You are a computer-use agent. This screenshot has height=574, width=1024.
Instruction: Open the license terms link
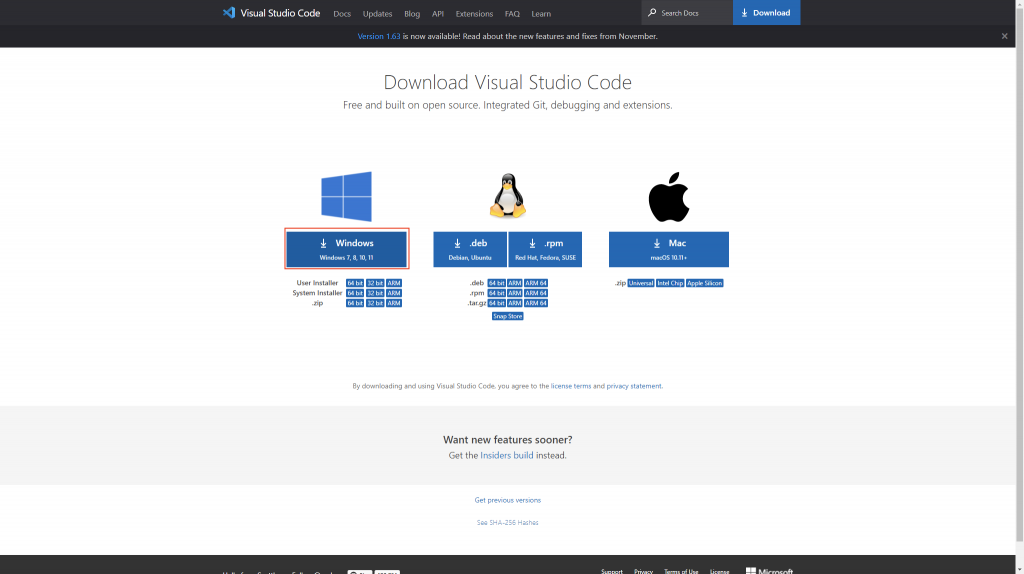tap(571, 386)
